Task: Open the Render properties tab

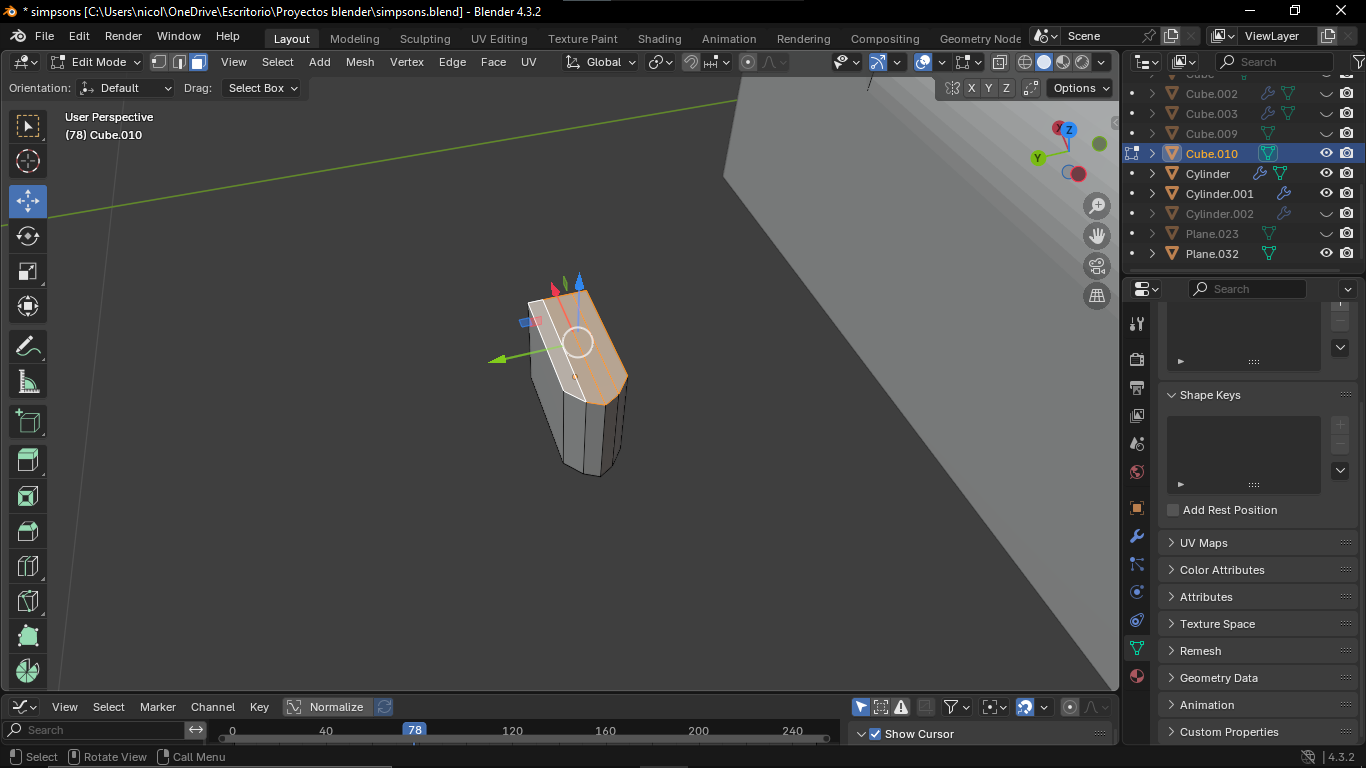Action: coord(1137,359)
